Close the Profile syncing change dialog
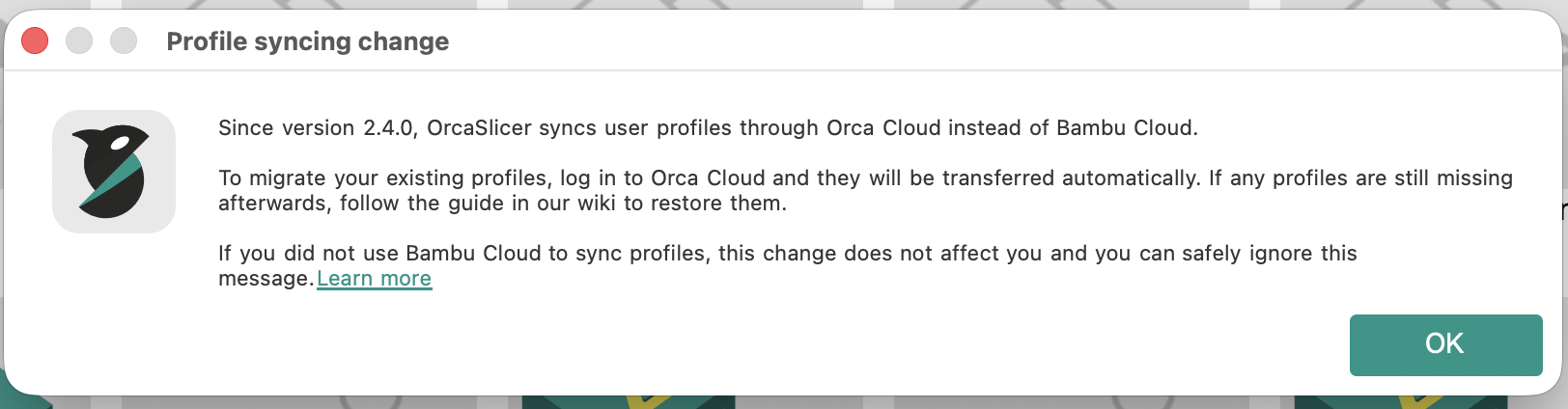 35,41
